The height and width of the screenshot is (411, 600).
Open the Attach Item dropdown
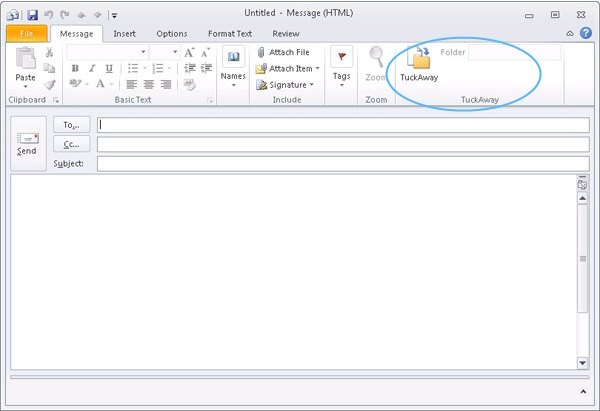[x=288, y=68]
